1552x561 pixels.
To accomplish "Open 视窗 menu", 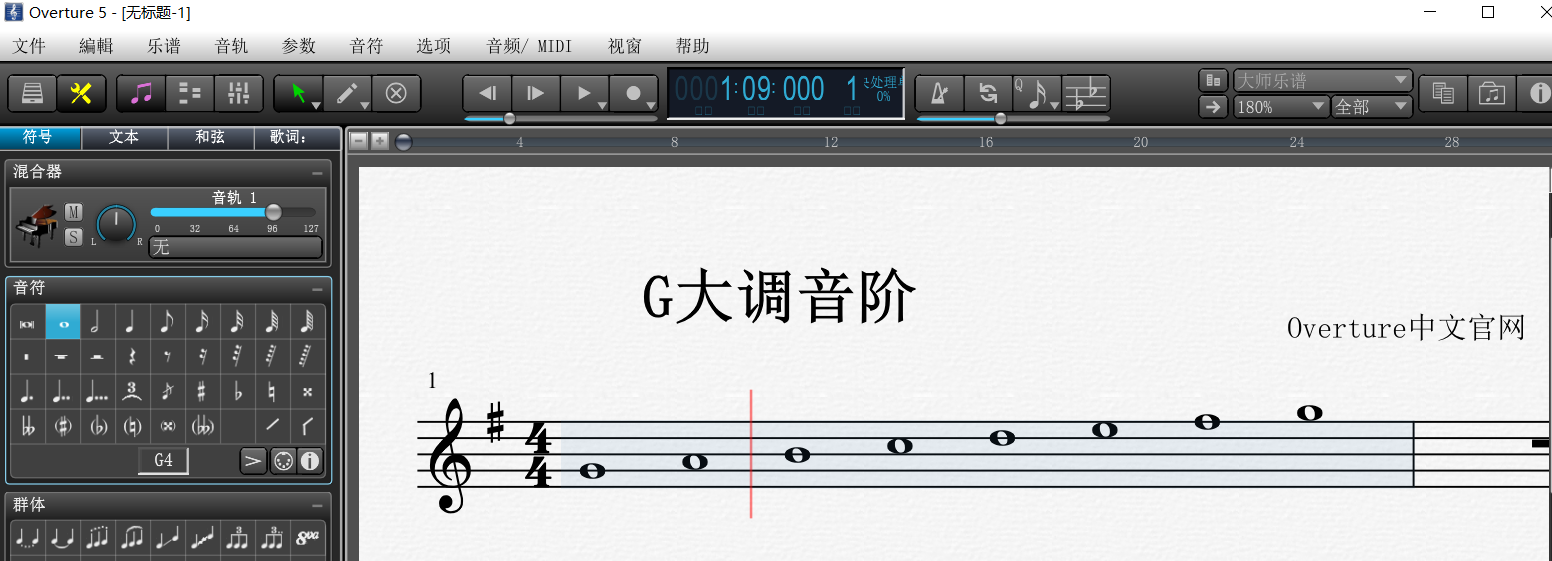I will [x=625, y=46].
